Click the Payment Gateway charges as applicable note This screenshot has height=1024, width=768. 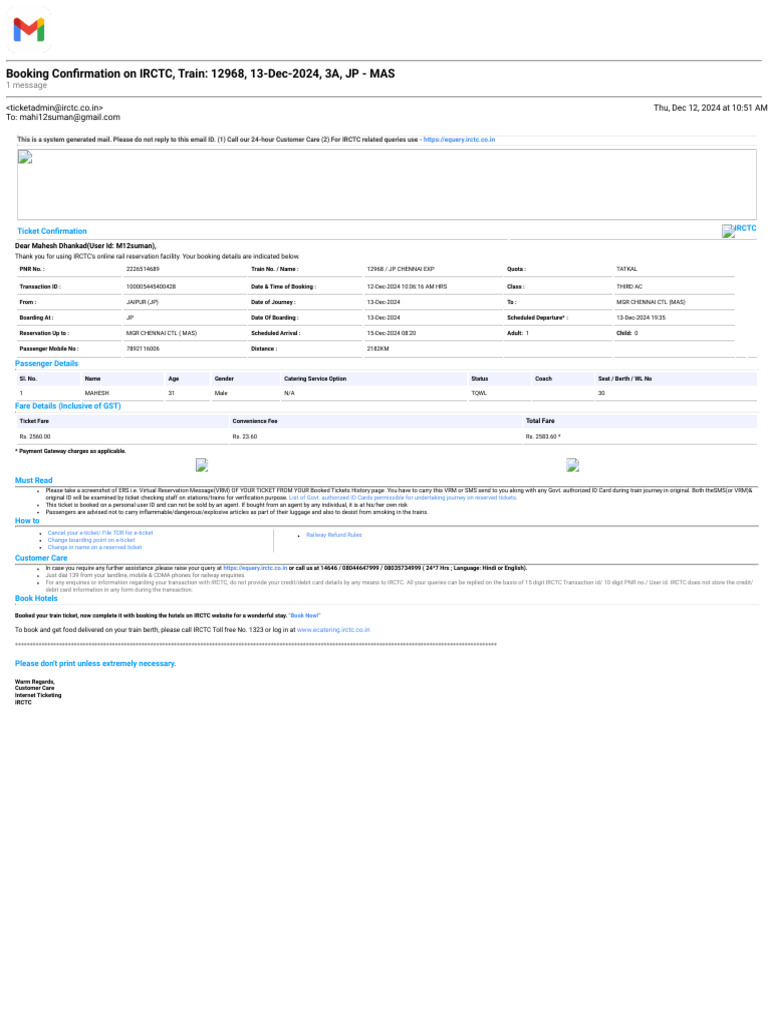[71, 451]
